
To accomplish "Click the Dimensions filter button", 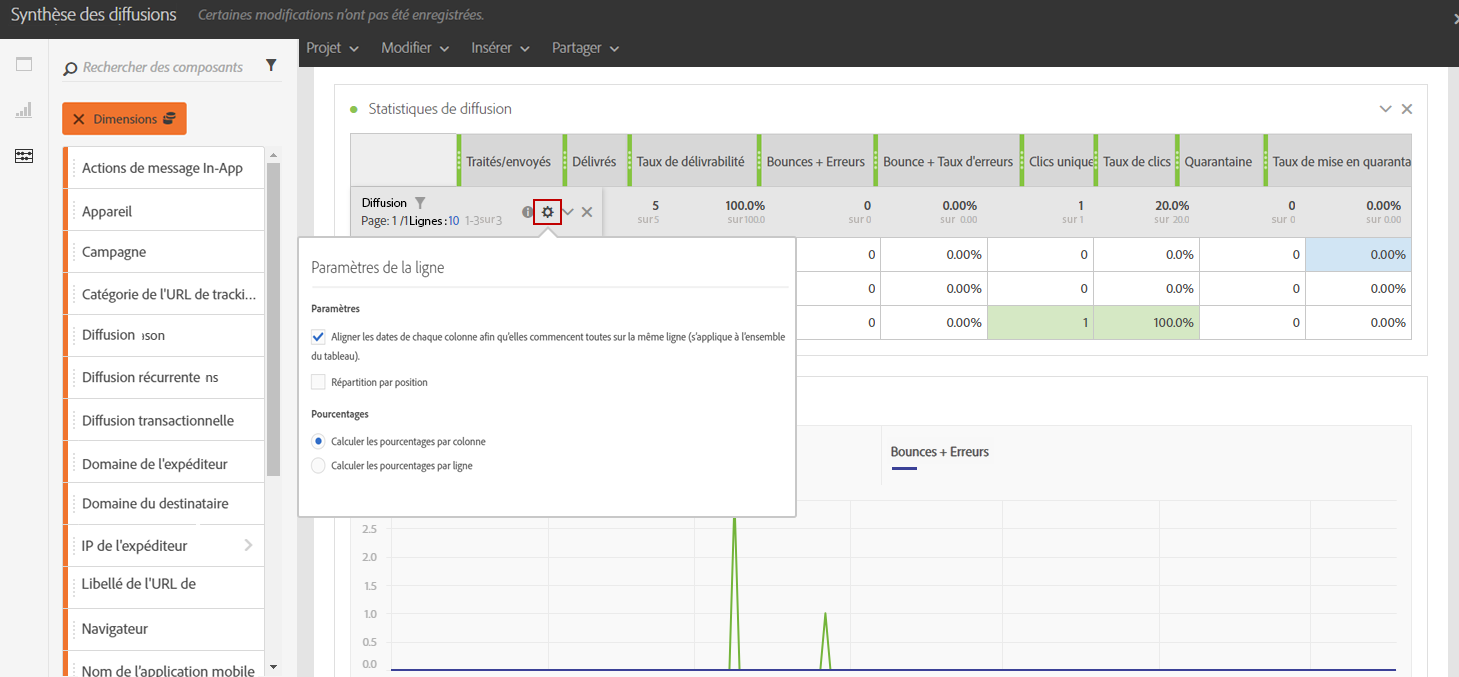I will point(124,119).
